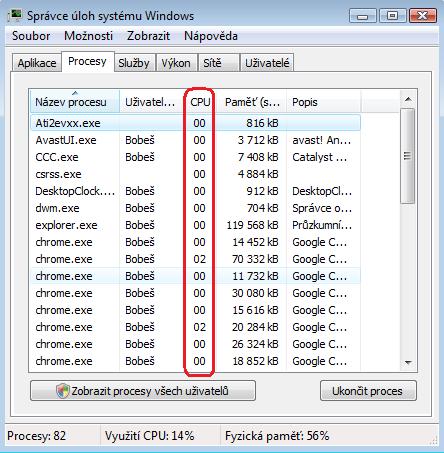Sort by Popis column header
The width and height of the screenshot is (444, 453).
point(323,102)
